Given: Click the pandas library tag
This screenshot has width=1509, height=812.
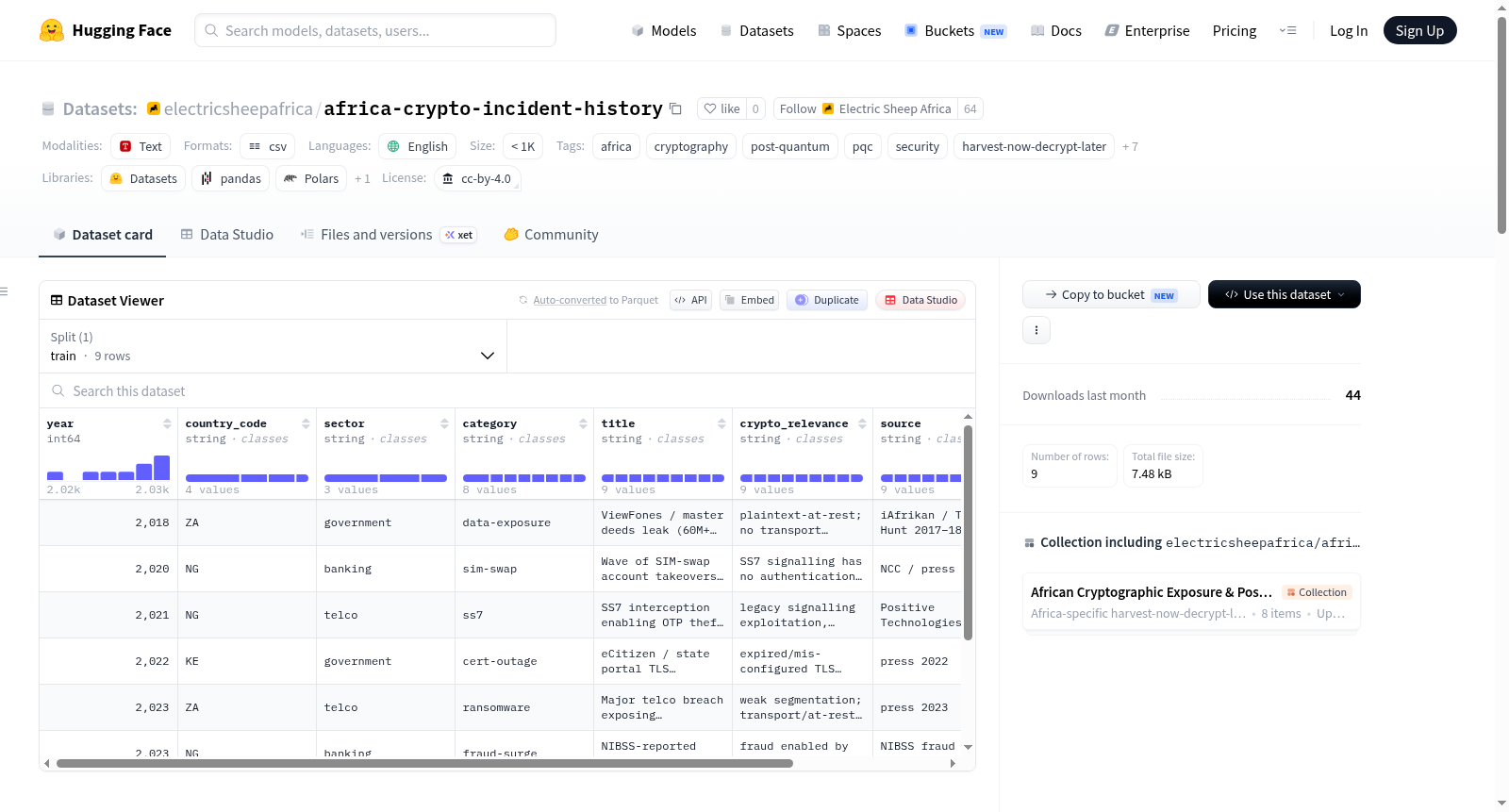Looking at the screenshot, I should coord(230,178).
